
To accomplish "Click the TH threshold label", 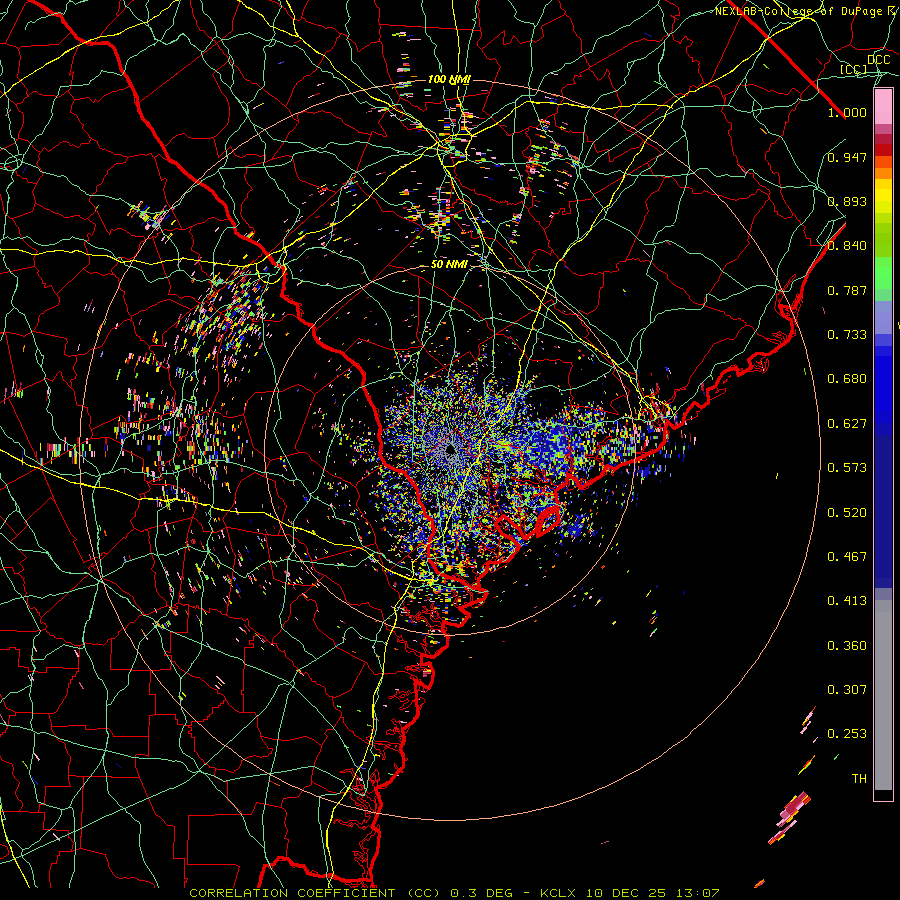I will click(x=859, y=779).
